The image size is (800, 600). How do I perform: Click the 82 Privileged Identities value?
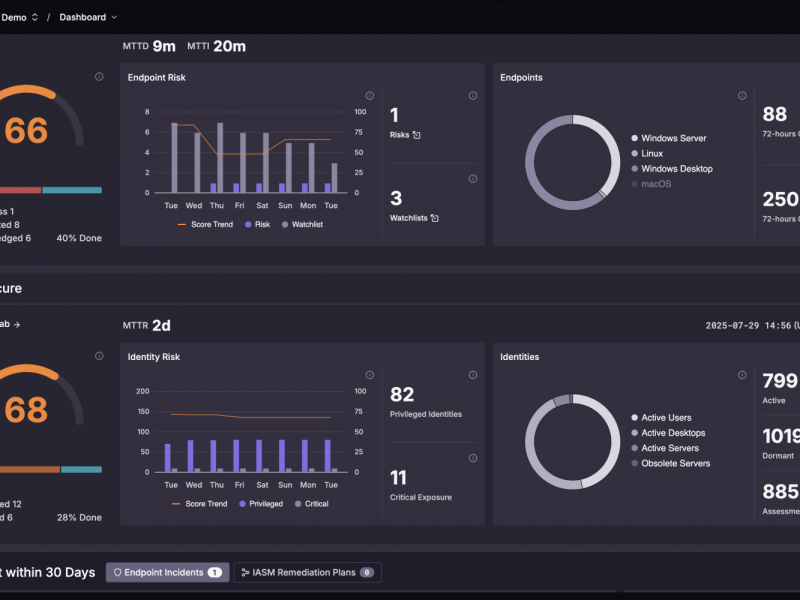402,394
